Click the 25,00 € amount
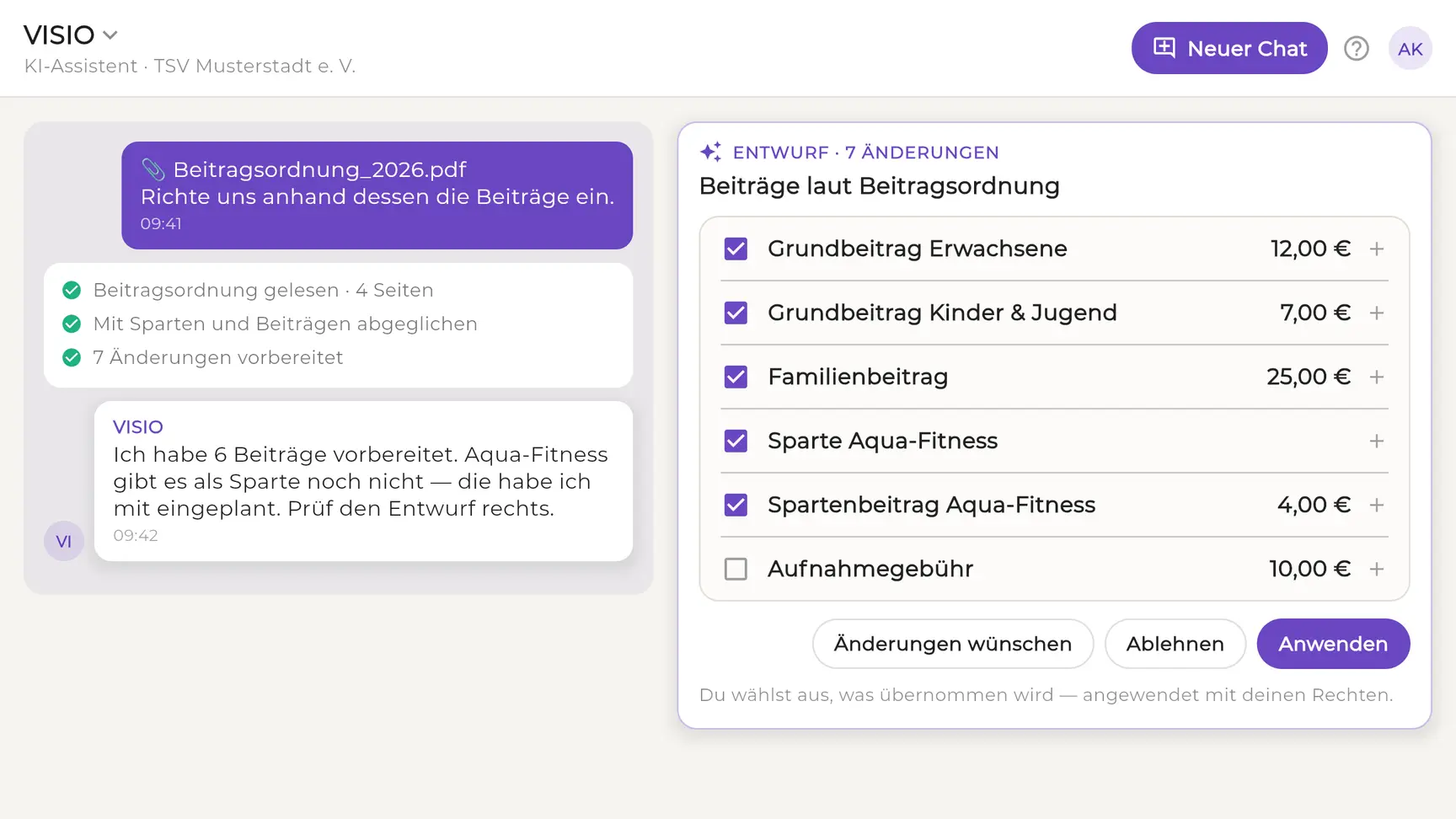Screen dimensions: 1456x819 pos(1309,377)
